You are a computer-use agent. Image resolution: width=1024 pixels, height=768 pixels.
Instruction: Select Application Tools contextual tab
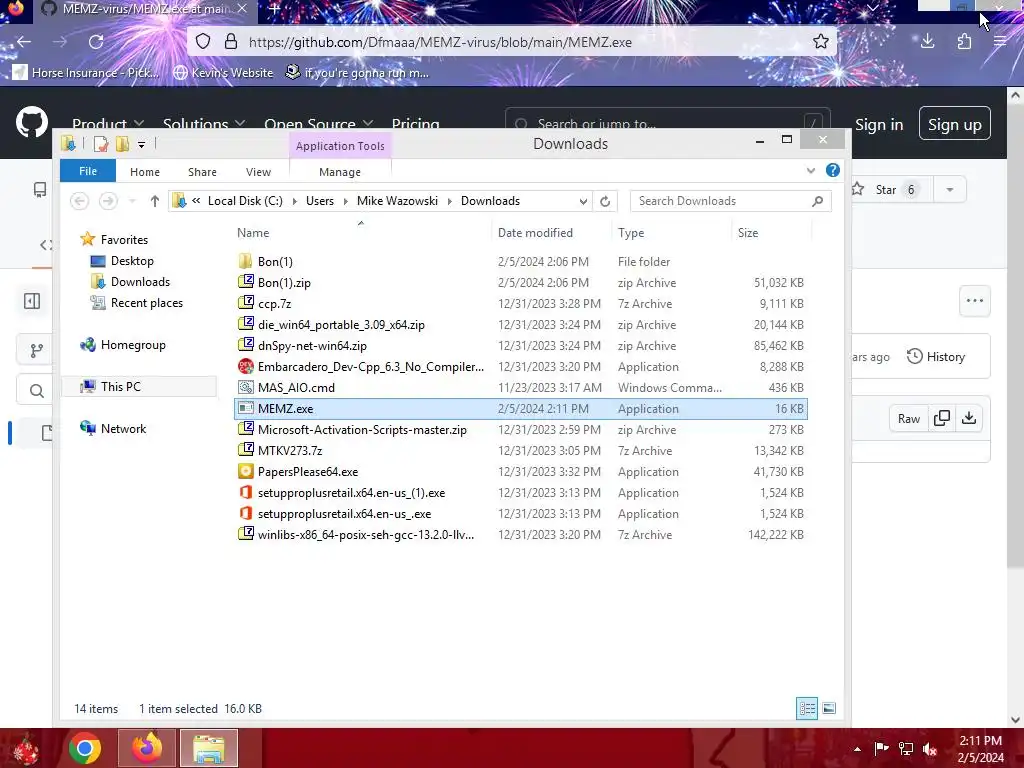tap(340, 146)
